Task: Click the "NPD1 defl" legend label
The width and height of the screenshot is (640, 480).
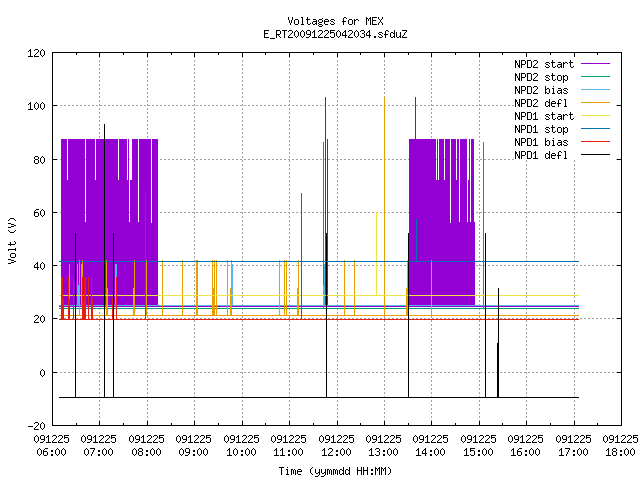Action: coord(541,156)
